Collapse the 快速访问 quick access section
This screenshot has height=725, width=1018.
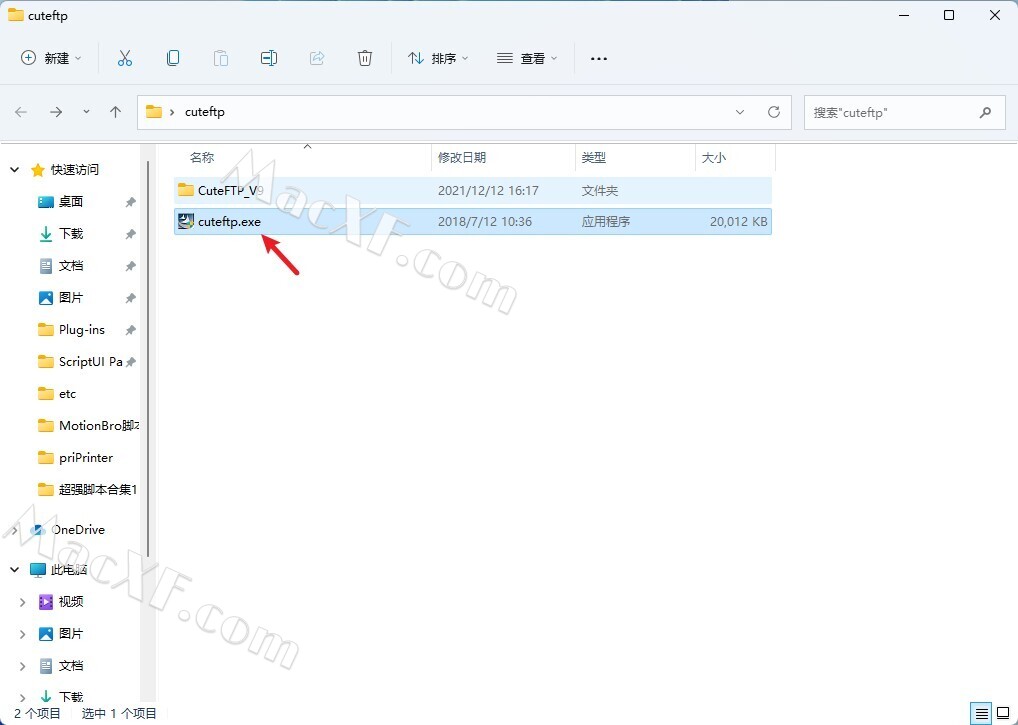click(15, 170)
